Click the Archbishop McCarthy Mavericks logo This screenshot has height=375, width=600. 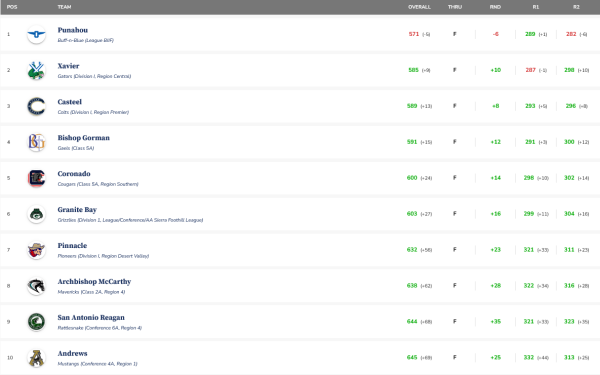(x=36, y=286)
